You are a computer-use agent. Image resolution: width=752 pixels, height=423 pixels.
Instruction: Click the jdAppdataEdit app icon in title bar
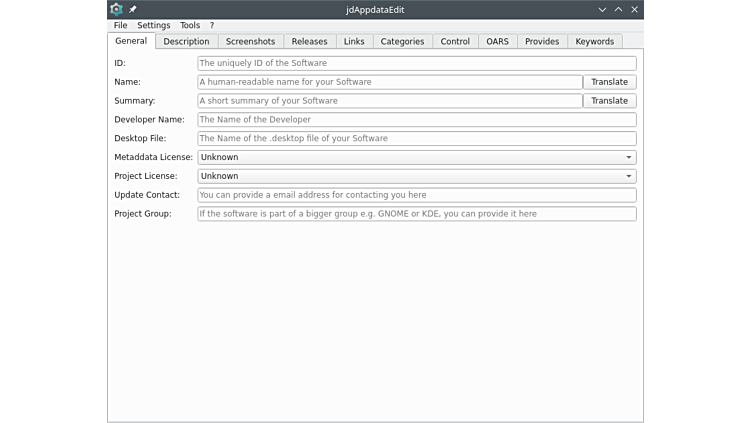tap(116, 9)
